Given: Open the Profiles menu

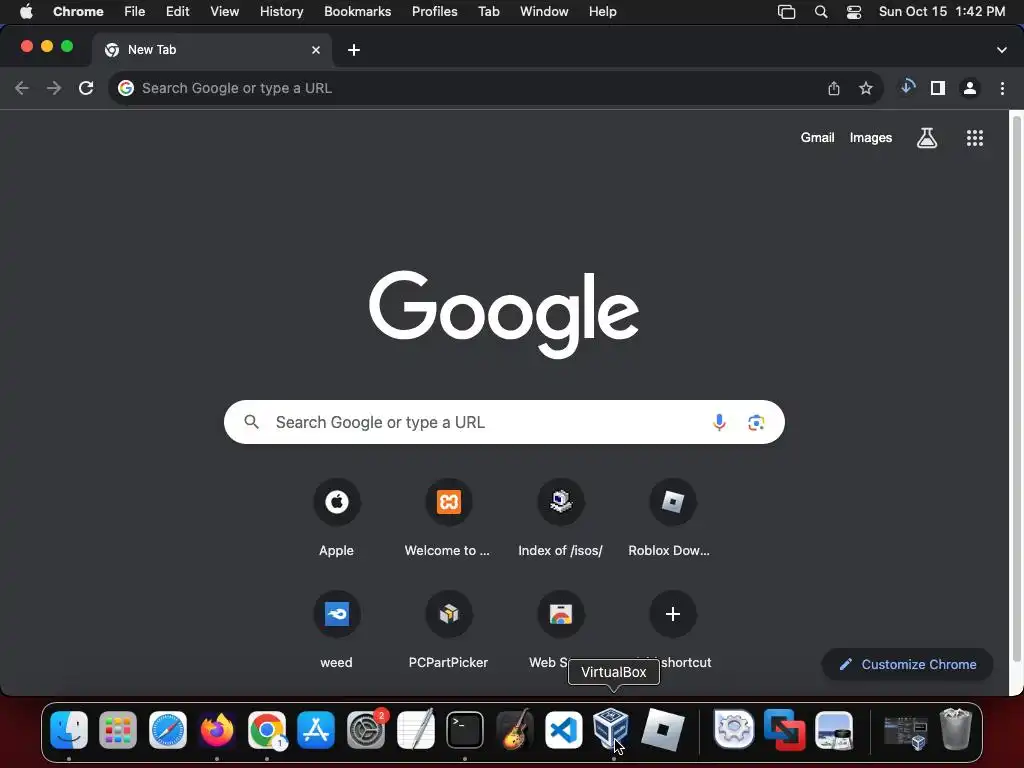Looking at the screenshot, I should [434, 12].
